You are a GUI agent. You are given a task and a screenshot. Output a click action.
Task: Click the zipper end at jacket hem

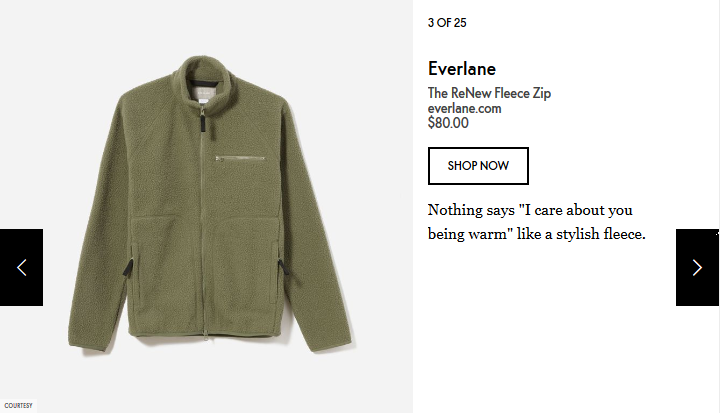click(205, 335)
